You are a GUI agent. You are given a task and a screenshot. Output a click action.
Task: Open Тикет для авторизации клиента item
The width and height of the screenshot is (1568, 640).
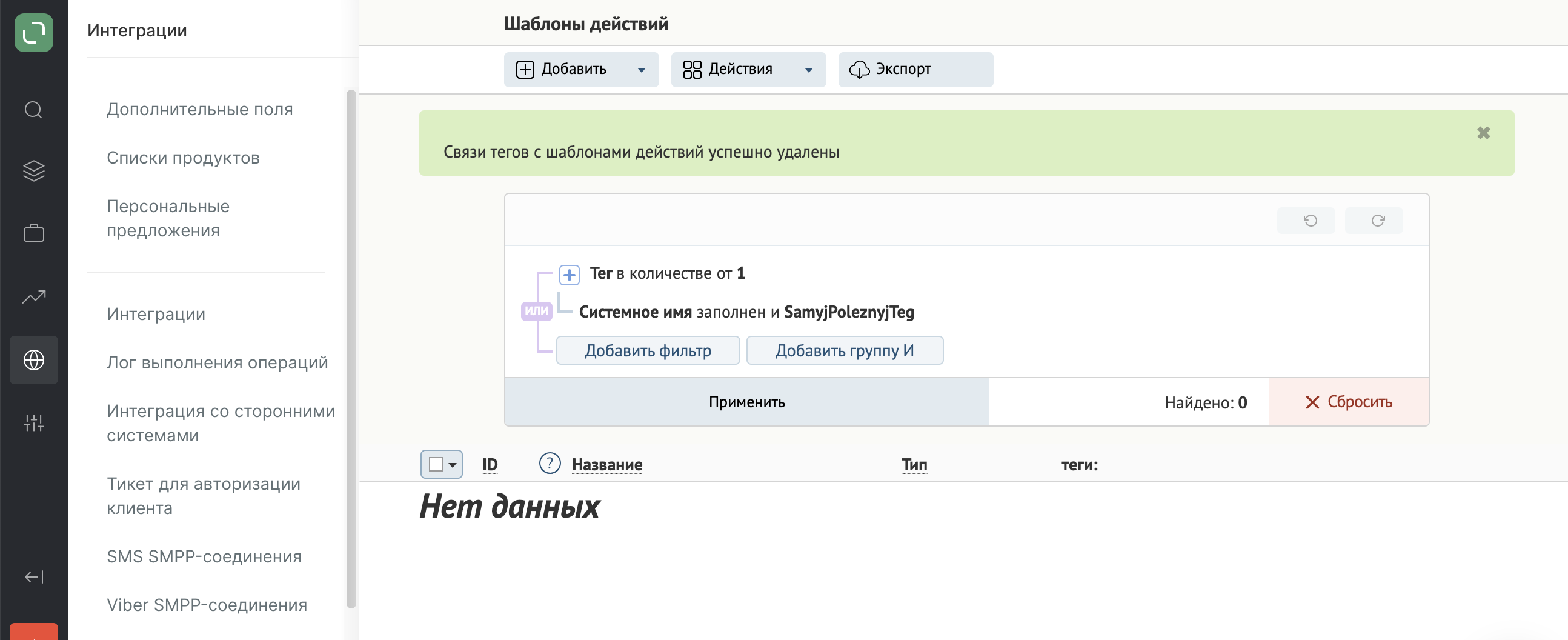click(204, 496)
